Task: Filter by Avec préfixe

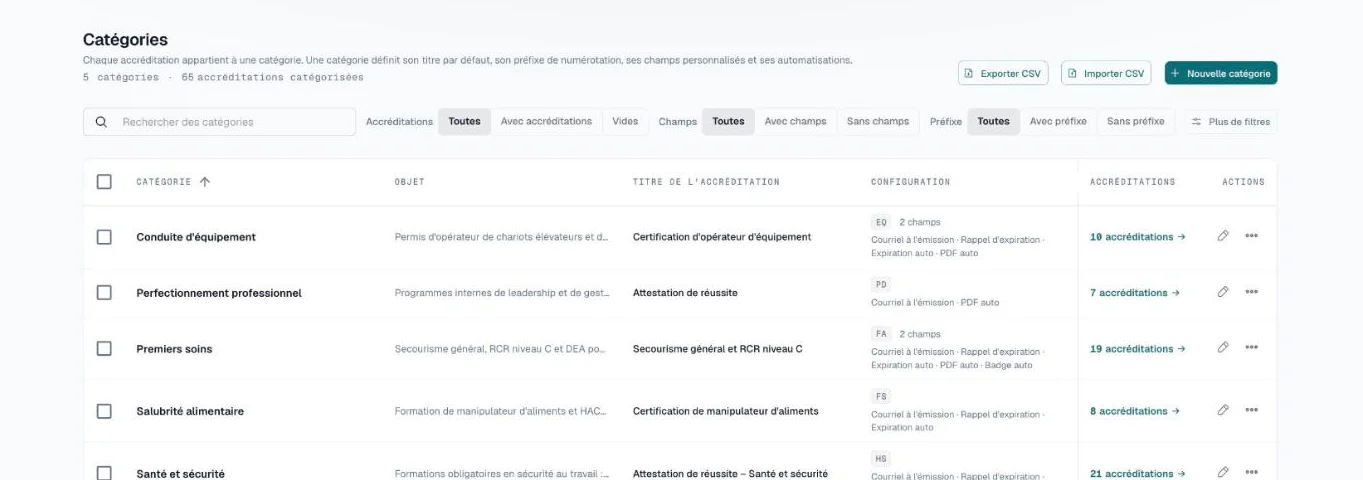Action: (1058, 121)
